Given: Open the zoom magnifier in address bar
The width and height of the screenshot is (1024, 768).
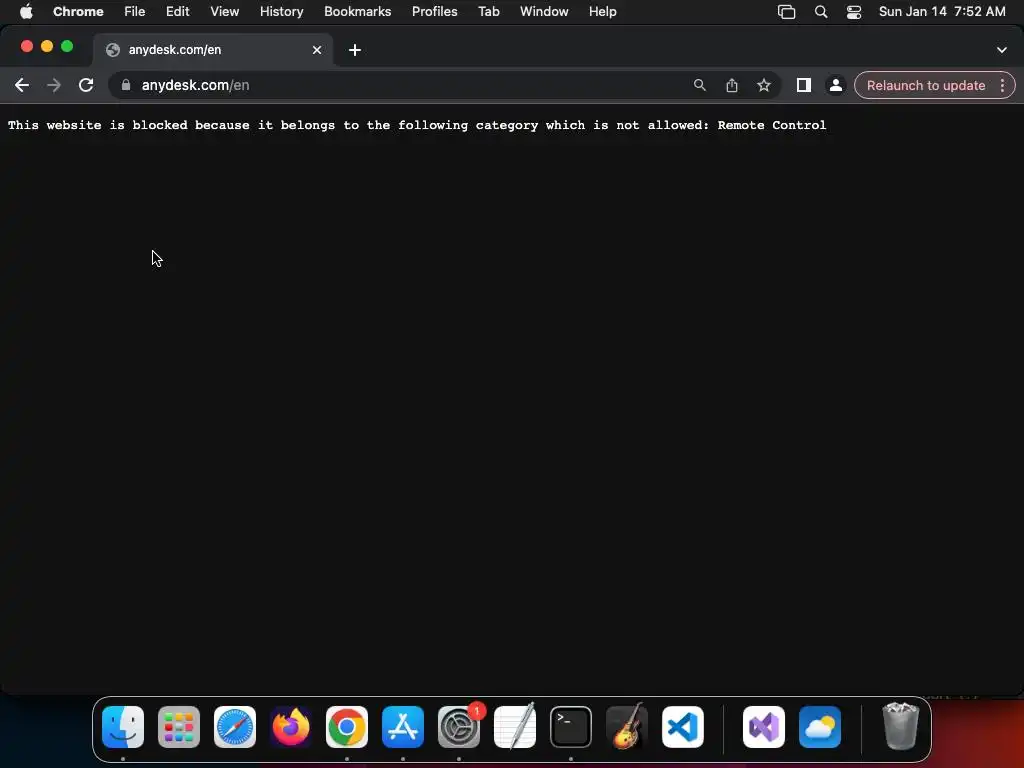Looking at the screenshot, I should pos(699,85).
